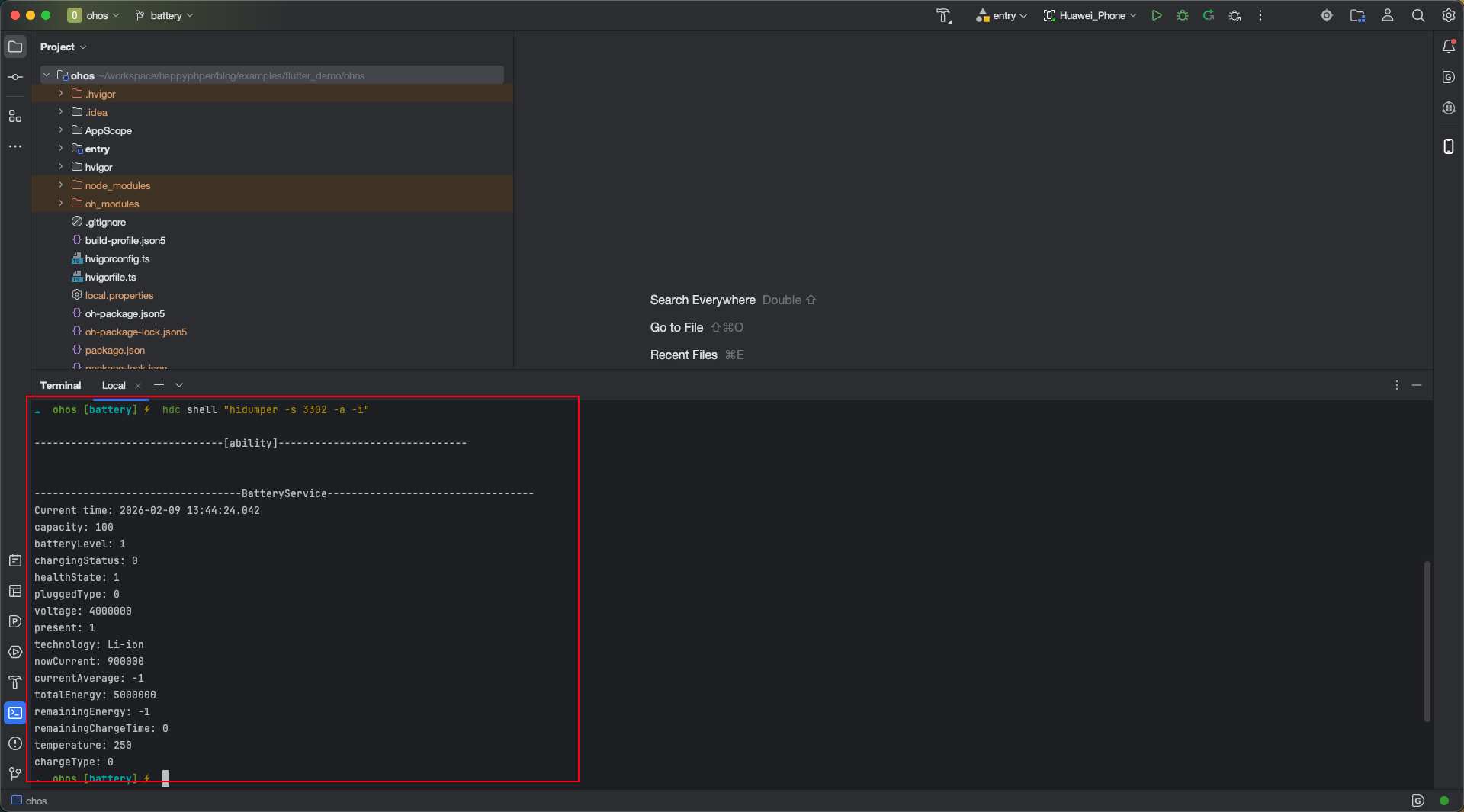This screenshot has height=812, width=1464.
Task: Select the Local terminal tab
Action: 114,385
